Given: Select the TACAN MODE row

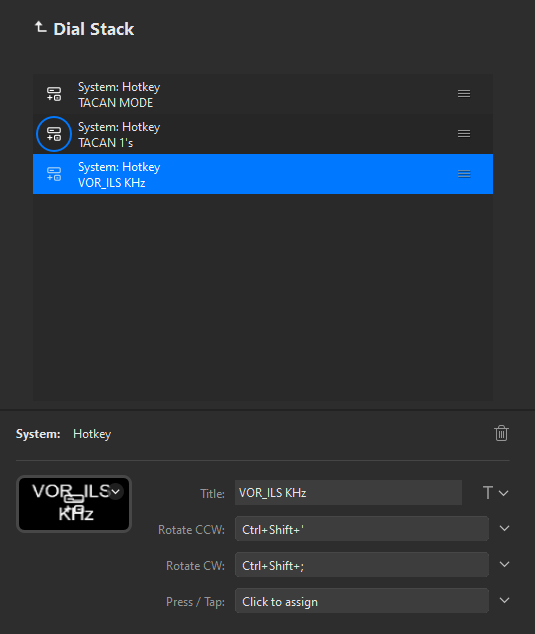Looking at the screenshot, I should [263, 94].
